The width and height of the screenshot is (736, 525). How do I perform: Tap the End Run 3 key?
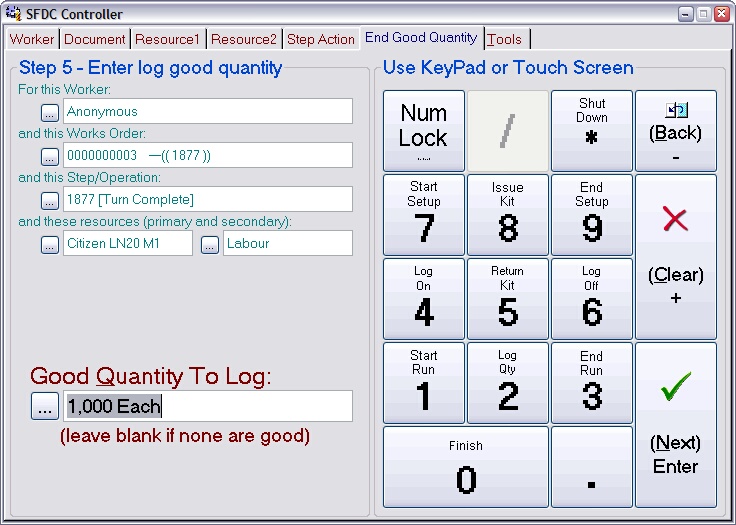point(592,383)
